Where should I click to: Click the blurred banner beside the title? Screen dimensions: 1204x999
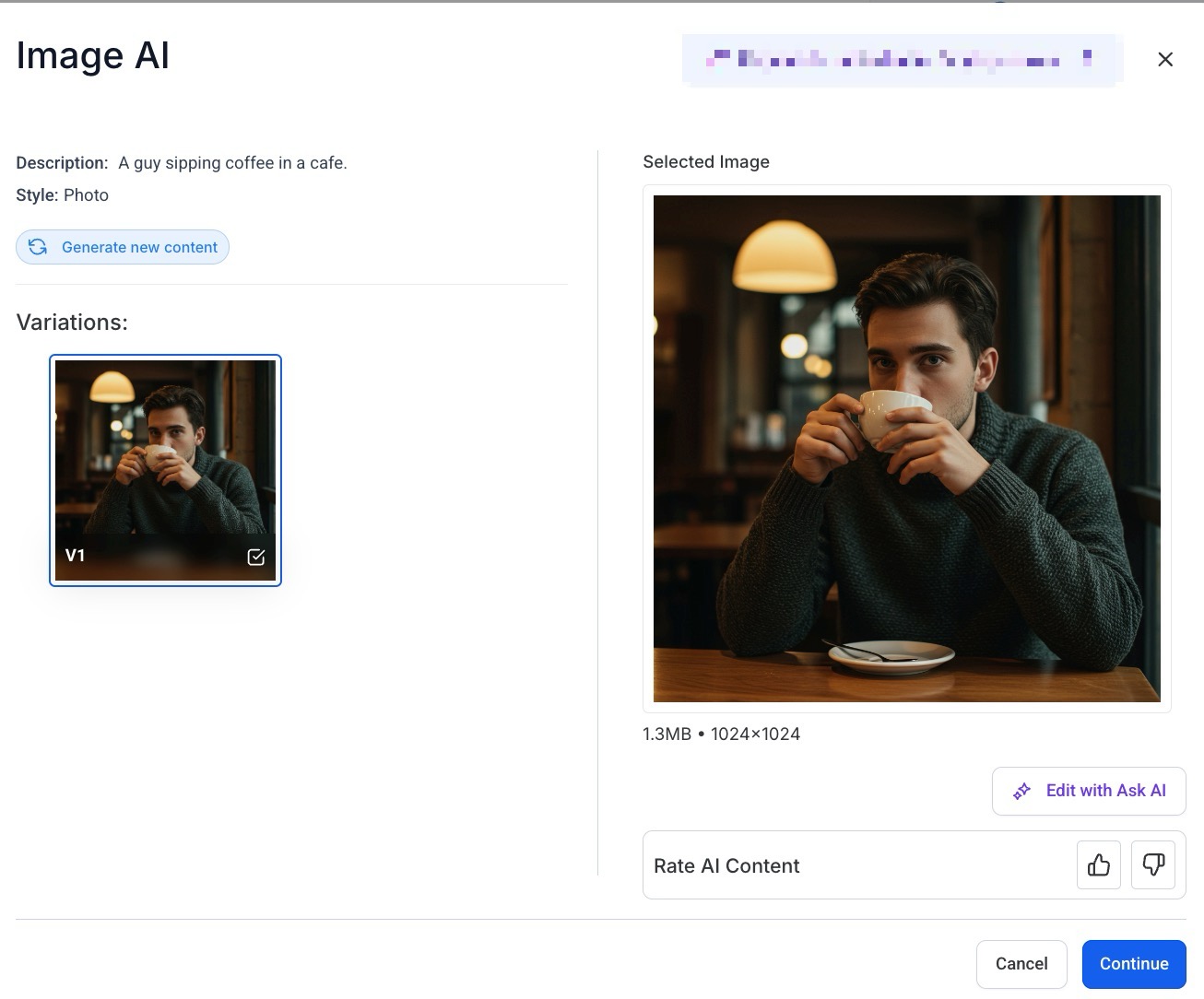(x=901, y=61)
